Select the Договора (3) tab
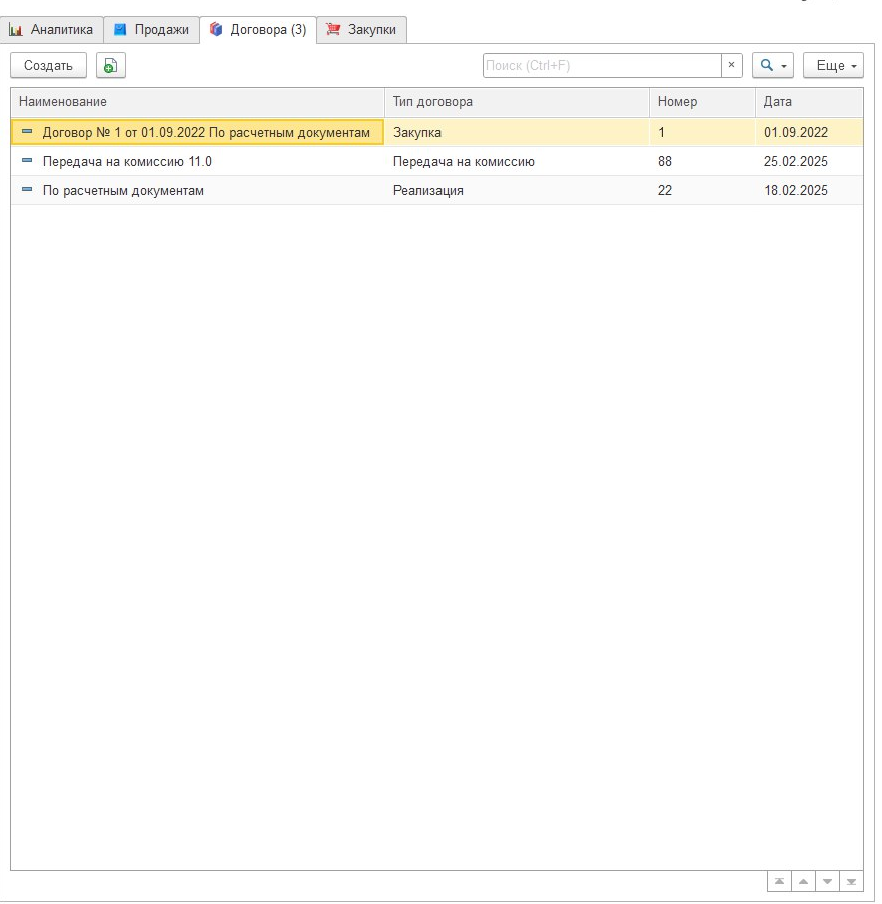 pyautogui.click(x=258, y=30)
